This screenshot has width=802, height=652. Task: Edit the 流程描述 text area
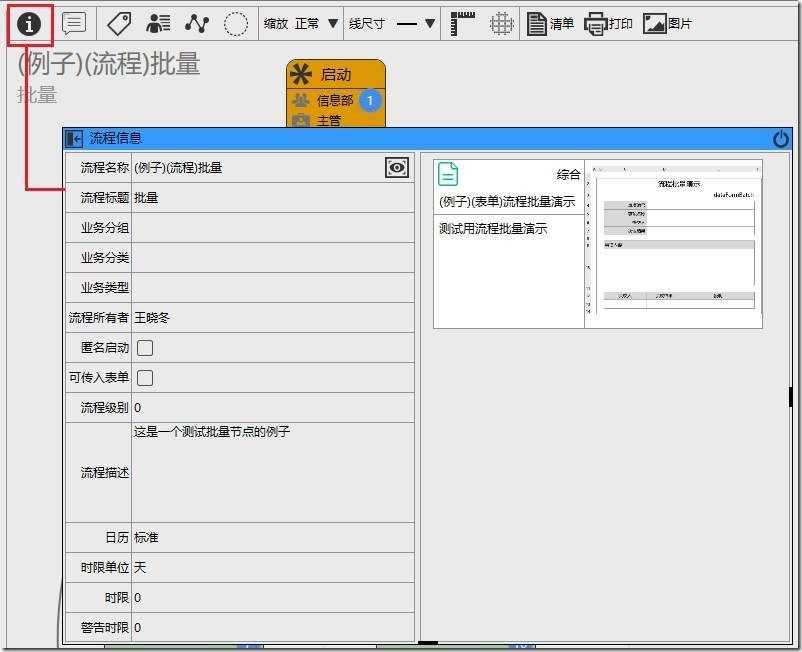point(273,473)
